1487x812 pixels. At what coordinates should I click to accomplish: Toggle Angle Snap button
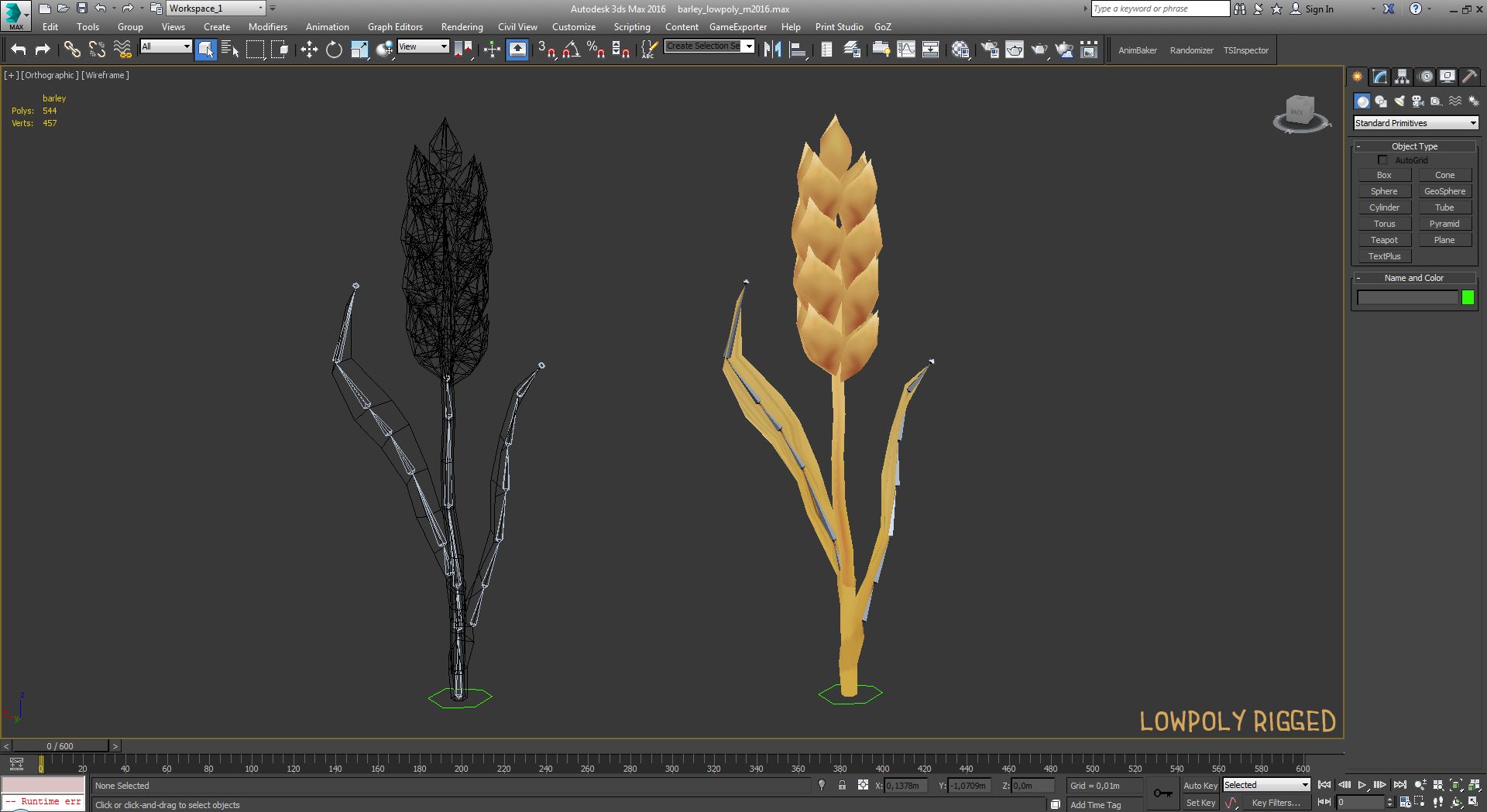(x=572, y=50)
